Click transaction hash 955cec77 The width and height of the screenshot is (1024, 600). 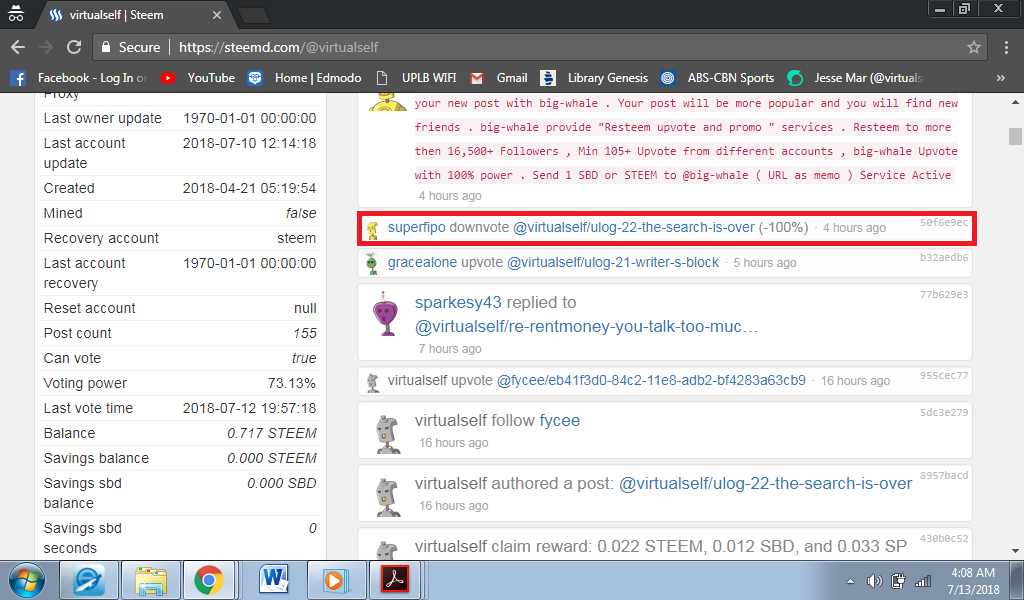click(944, 375)
